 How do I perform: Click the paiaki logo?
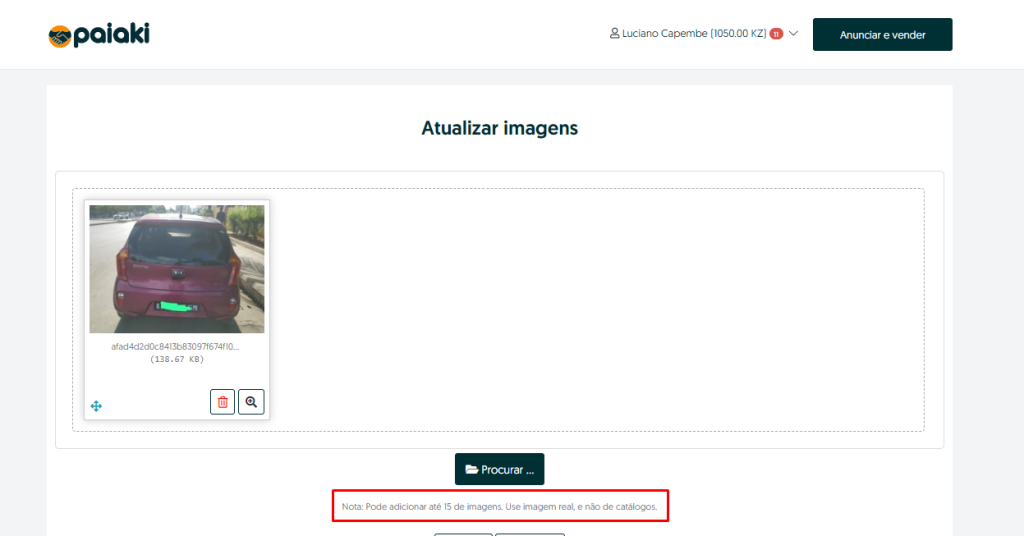click(x=99, y=35)
